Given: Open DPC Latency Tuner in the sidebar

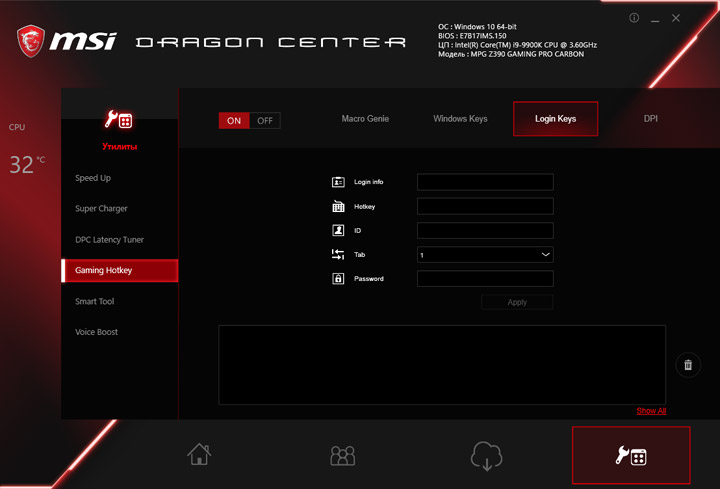Looking at the screenshot, I should point(109,240).
